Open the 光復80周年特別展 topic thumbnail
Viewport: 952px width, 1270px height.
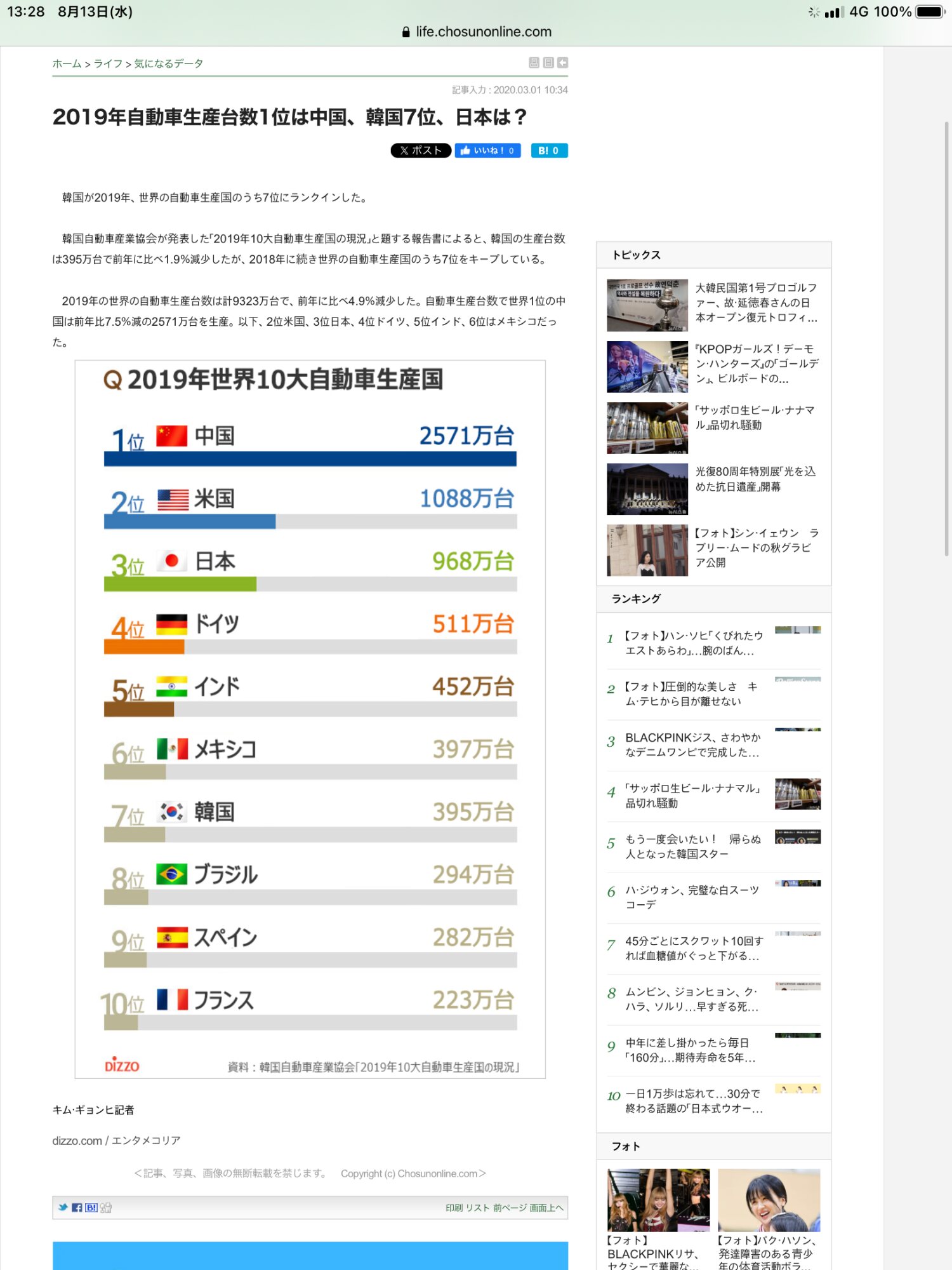(x=647, y=489)
